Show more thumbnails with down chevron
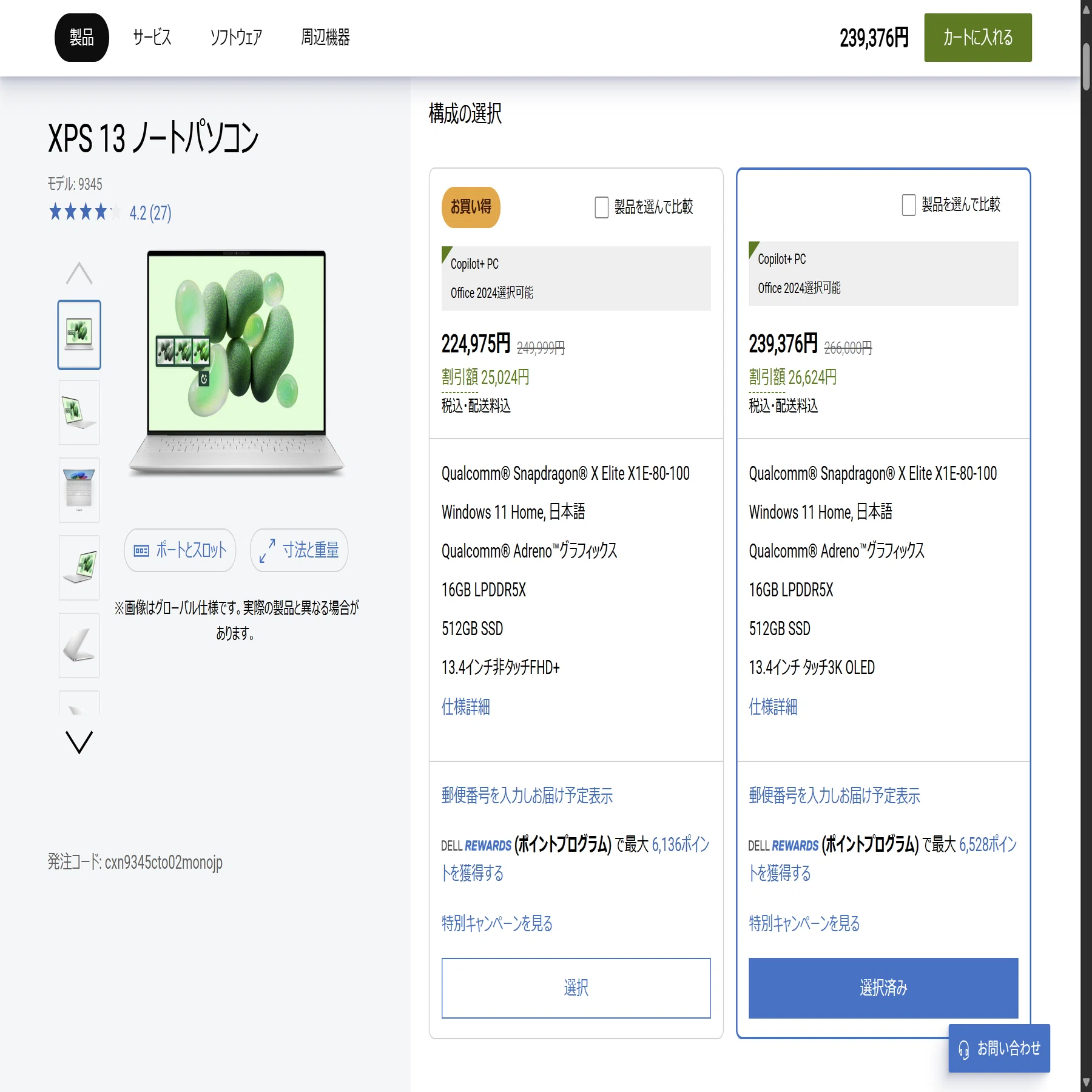Screen dimensions: 1092x1092 [79, 742]
